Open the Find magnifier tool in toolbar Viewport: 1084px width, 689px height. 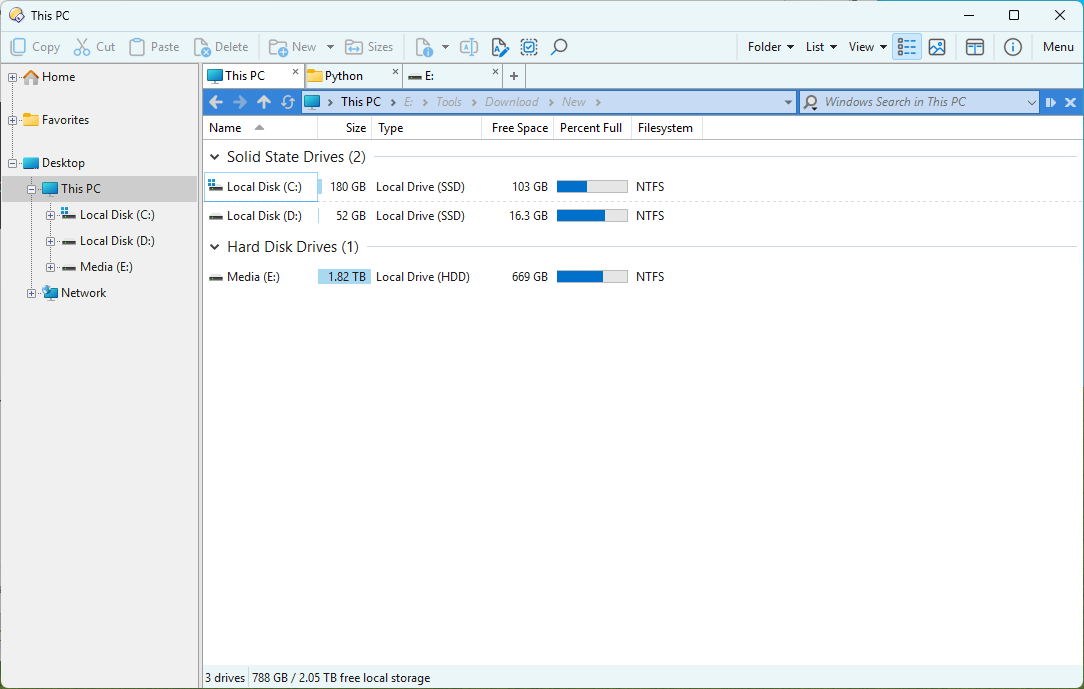(559, 47)
